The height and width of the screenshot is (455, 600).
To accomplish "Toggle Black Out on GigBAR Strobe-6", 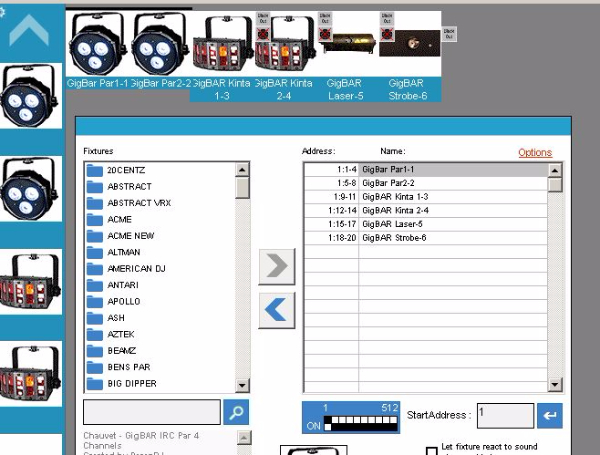I will [447, 33].
